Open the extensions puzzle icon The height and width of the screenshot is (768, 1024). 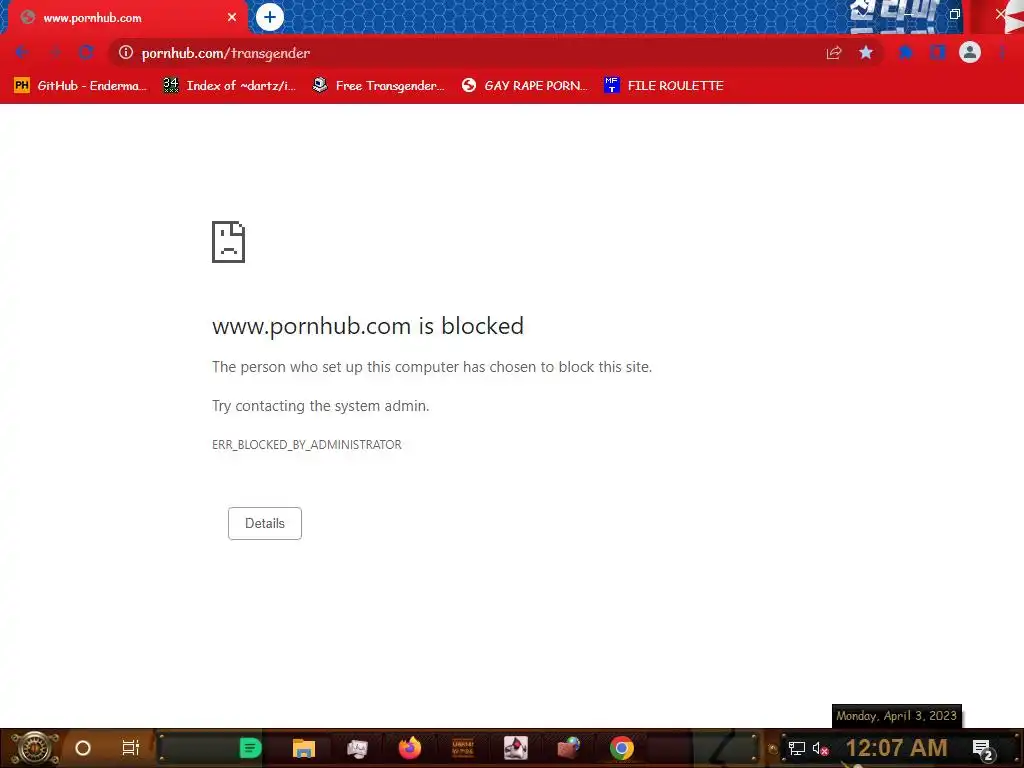point(906,52)
